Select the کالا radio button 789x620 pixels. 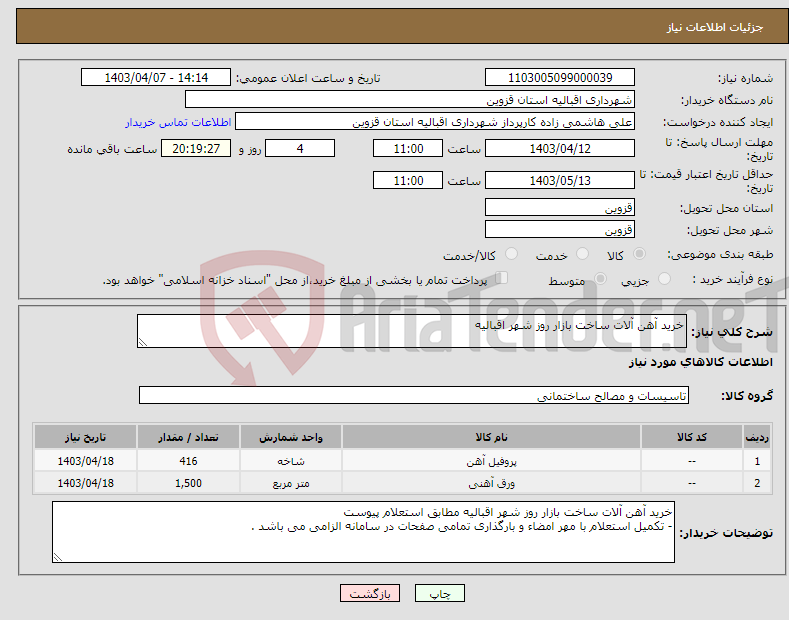pyautogui.click(x=639, y=254)
